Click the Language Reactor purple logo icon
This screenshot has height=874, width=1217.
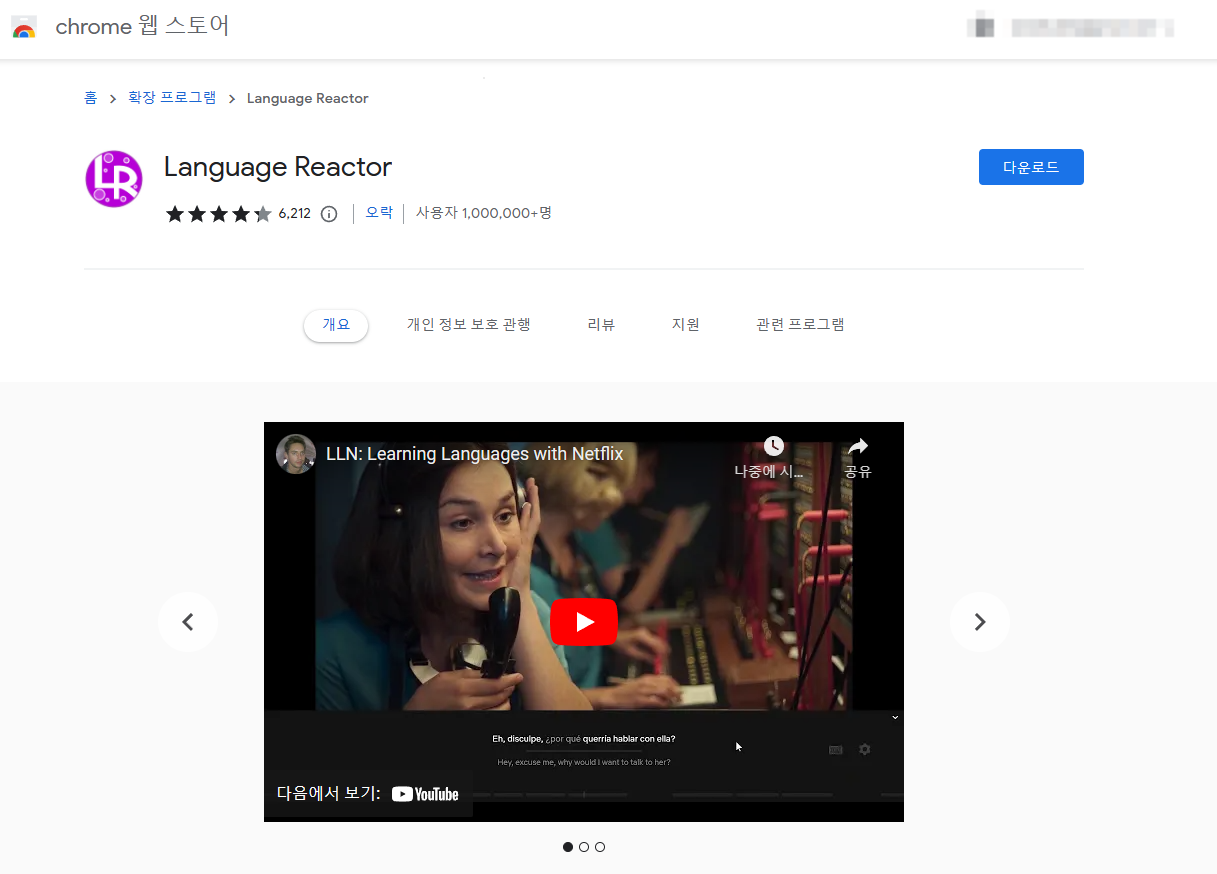click(x=114, y=179)
